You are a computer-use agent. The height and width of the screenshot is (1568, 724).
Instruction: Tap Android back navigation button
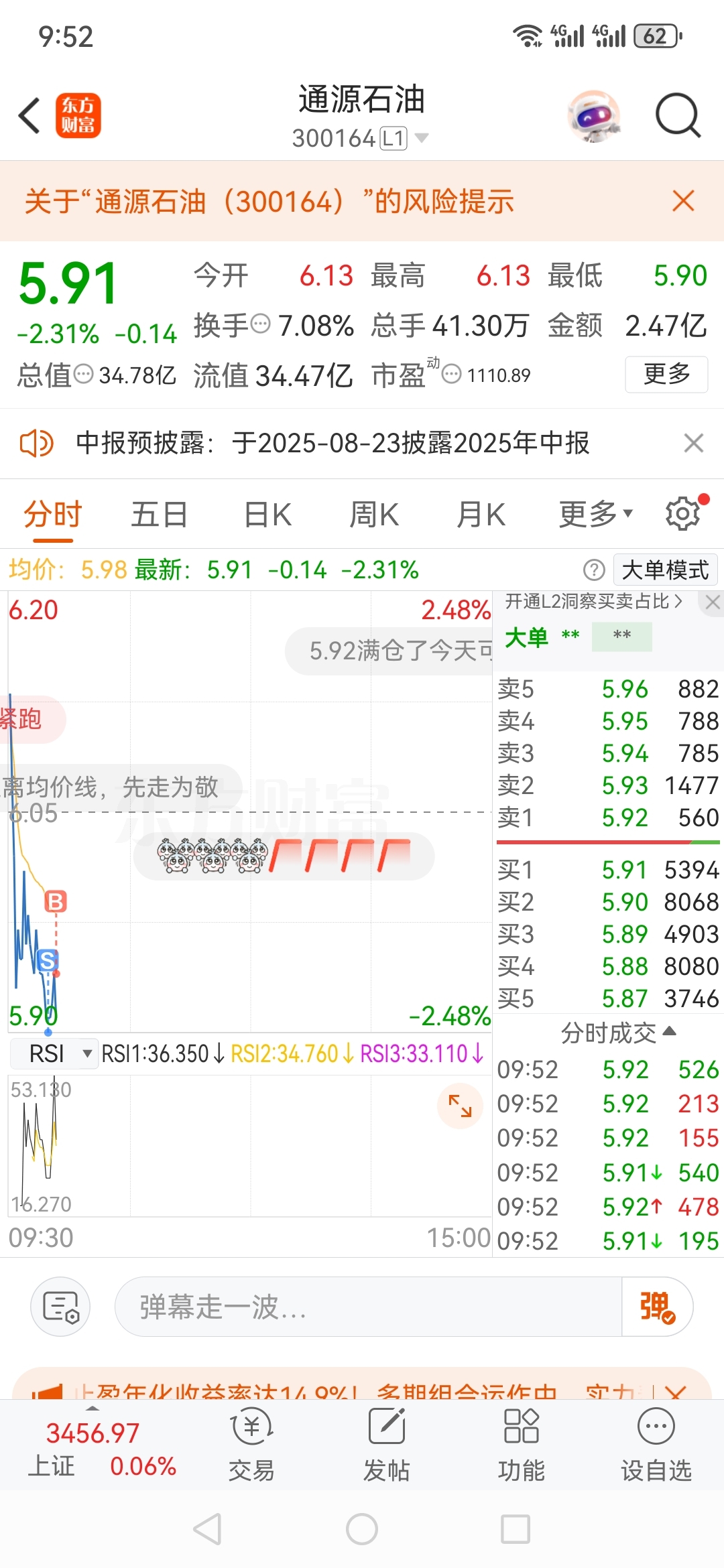[x=207, y=1529]
